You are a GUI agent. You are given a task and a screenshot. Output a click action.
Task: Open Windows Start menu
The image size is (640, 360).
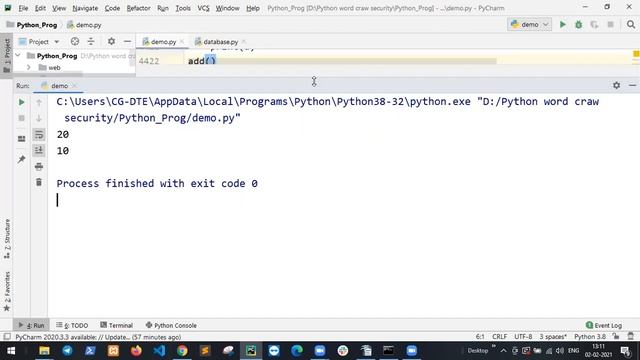pos(11,351)
